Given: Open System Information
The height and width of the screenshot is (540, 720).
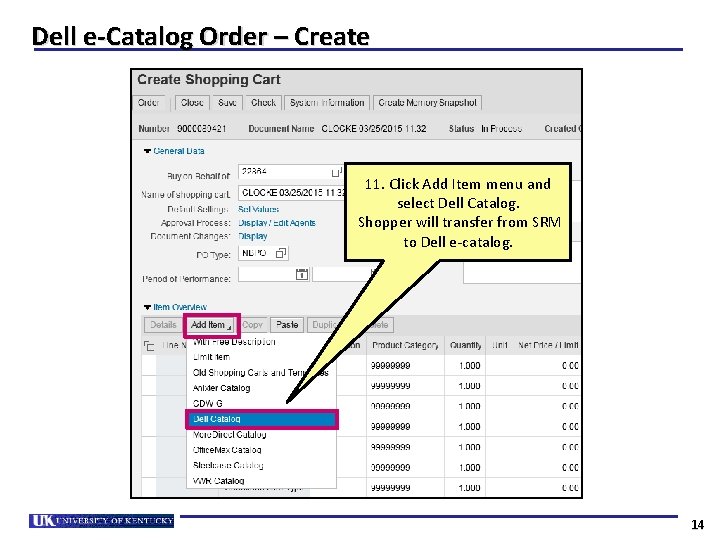Looking at the screenshot, I should tap(326, 103).
